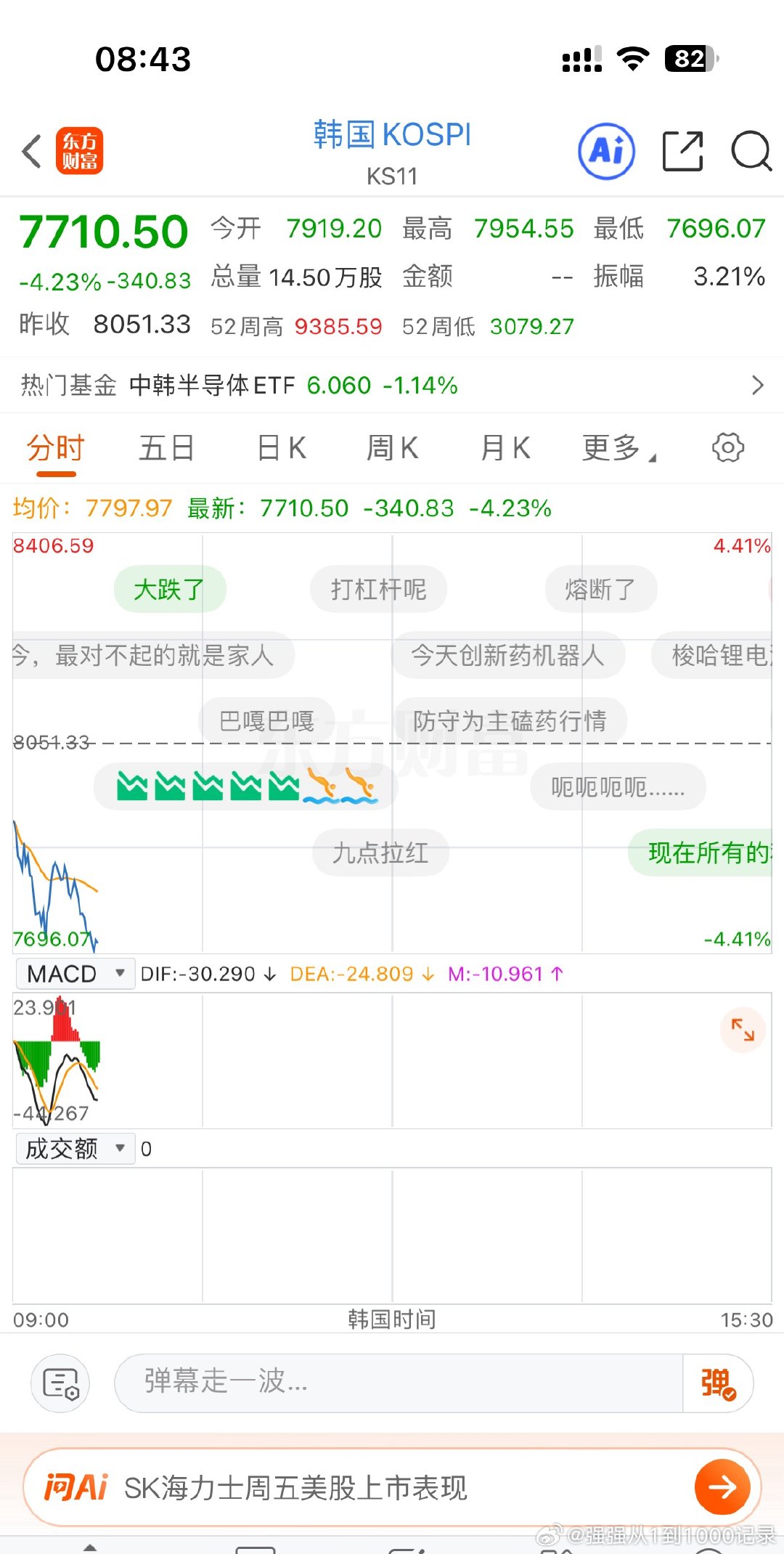Tap the 熔断了 danmaku bubble

tap(600, 589)
